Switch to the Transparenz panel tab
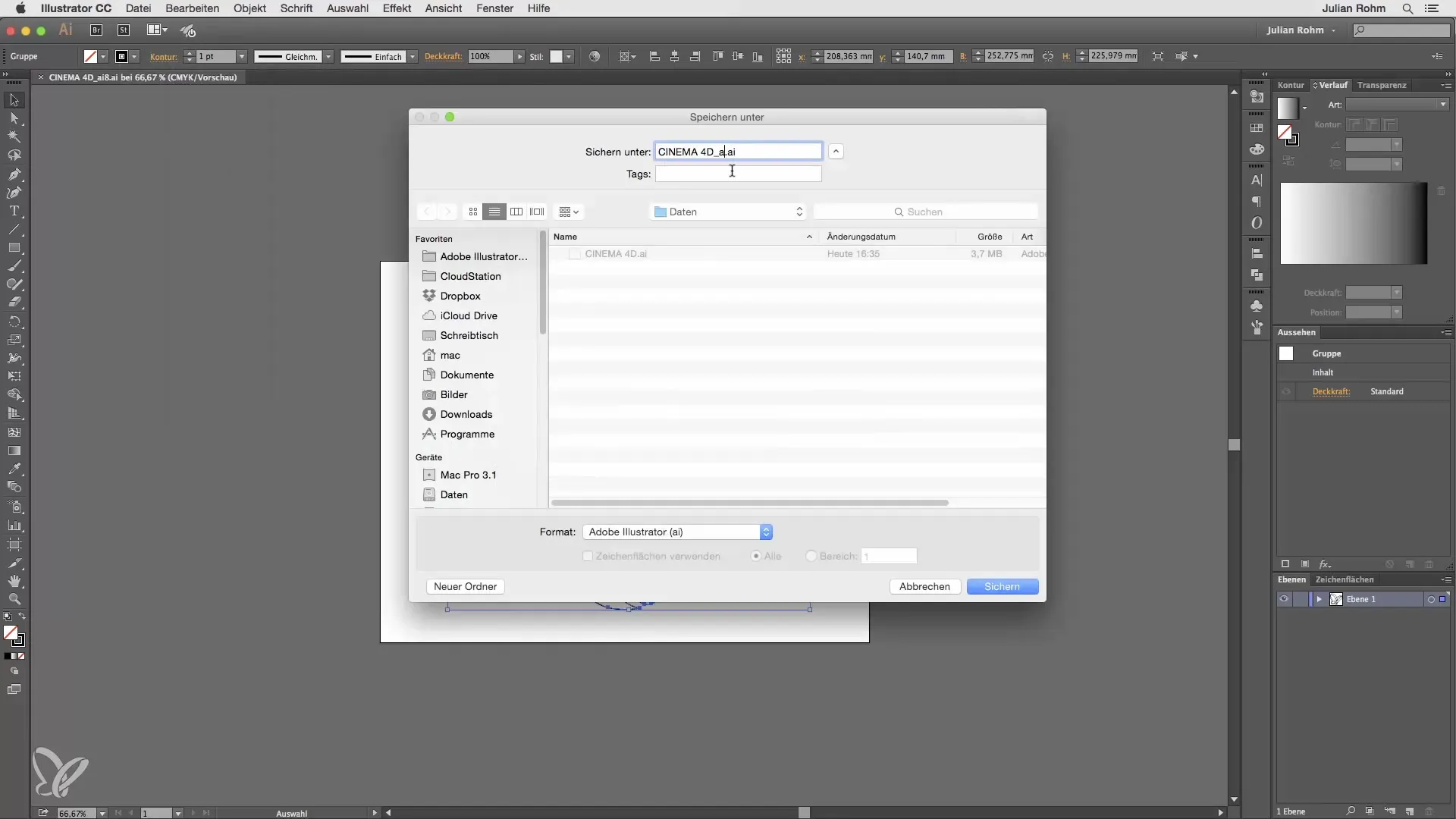The width and height of the screenshot is (1456, 819). pos(1381,85)
